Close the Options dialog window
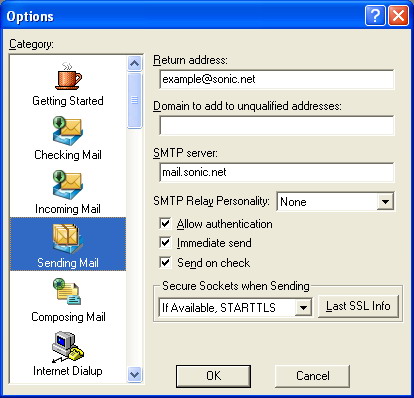The image size is (414, 398). click(x=398, y=15)
